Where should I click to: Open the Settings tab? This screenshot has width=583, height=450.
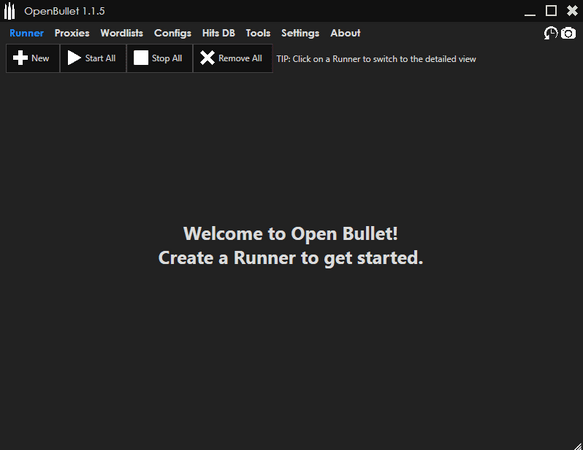[300, 33]
